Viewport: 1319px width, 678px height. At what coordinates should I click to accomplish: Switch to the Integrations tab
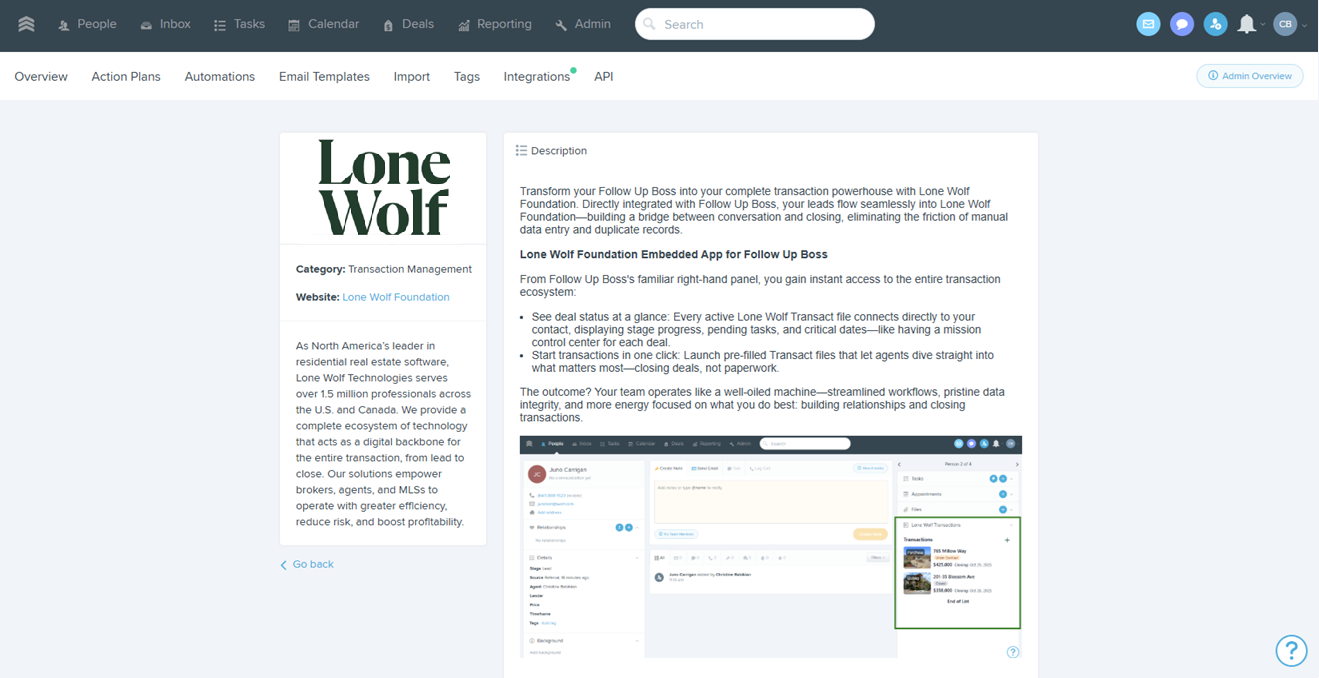tap(536, 77)
